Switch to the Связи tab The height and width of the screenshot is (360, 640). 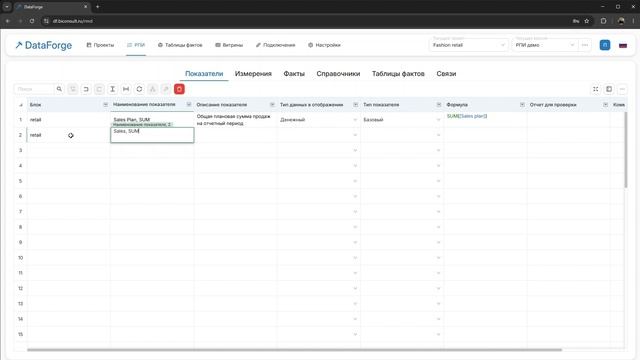[x=446, y=74]
